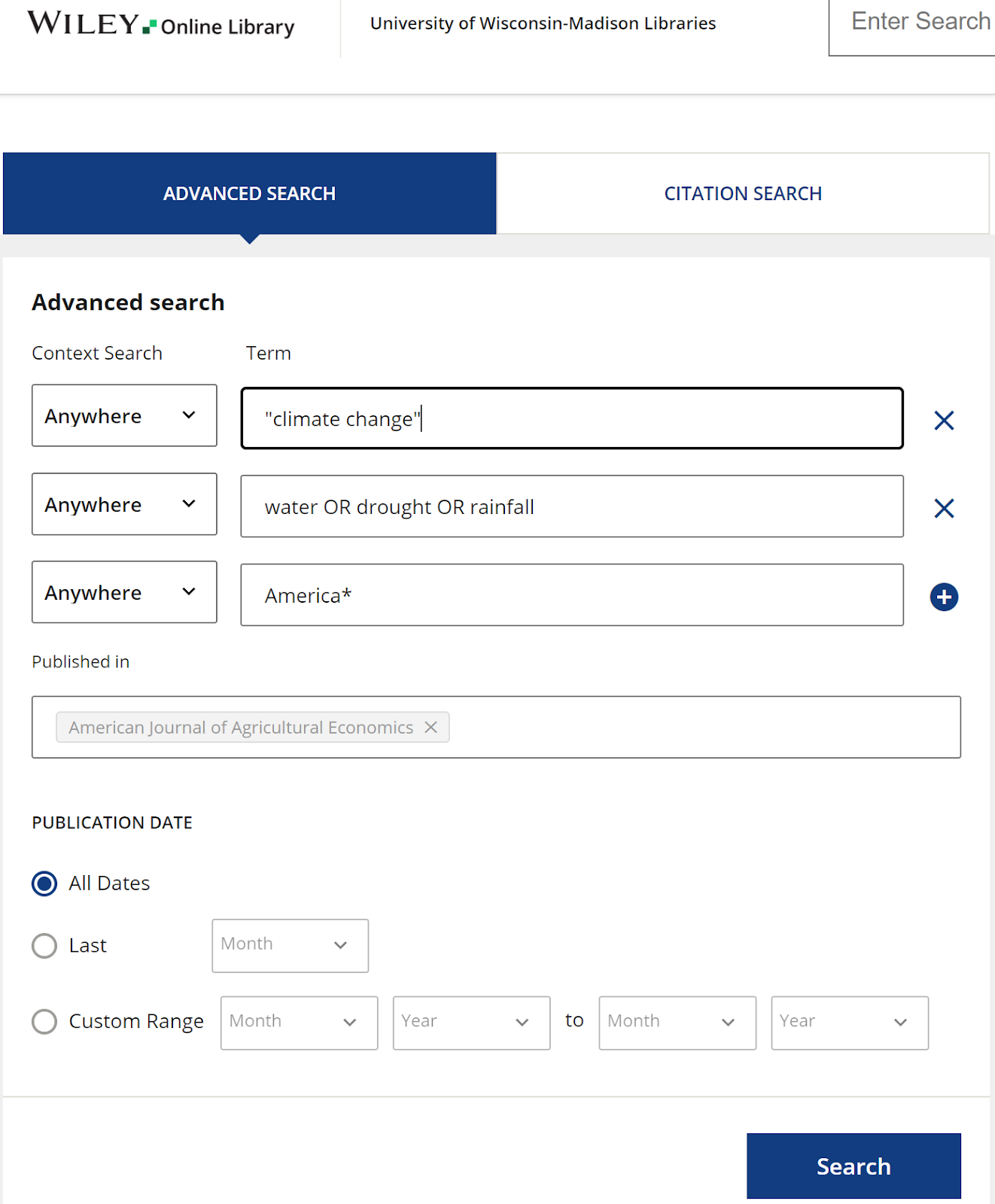The image size is (995, 1204).
Task: Remove the "climate change" search term row
Action: coord(944,420)
